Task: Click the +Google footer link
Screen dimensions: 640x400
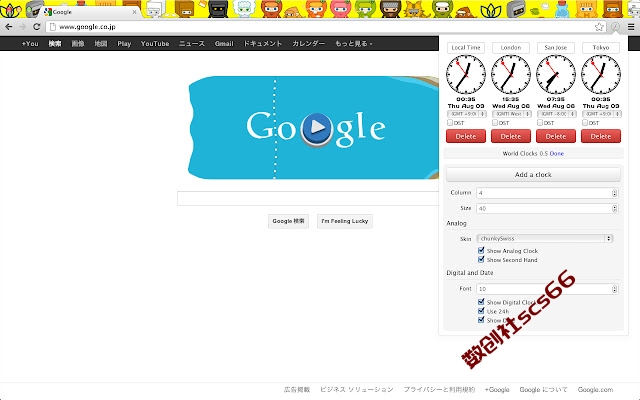Action: coord(497,389)
